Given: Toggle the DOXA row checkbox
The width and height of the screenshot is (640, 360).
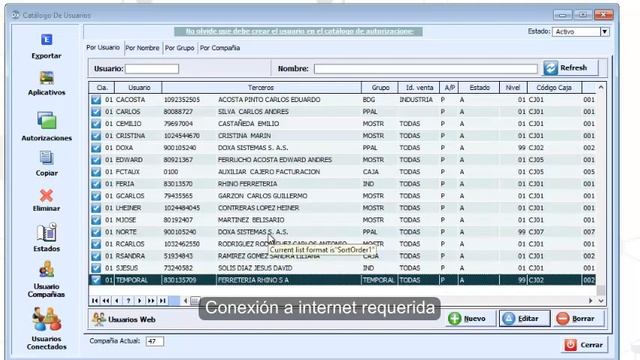Looking at the screenshot, I should [96, 148].
